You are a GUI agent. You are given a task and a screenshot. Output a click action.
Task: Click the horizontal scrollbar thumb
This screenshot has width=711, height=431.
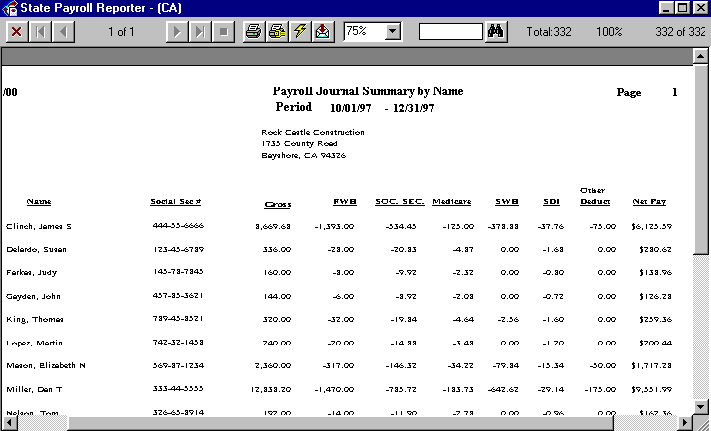point(340,423)
